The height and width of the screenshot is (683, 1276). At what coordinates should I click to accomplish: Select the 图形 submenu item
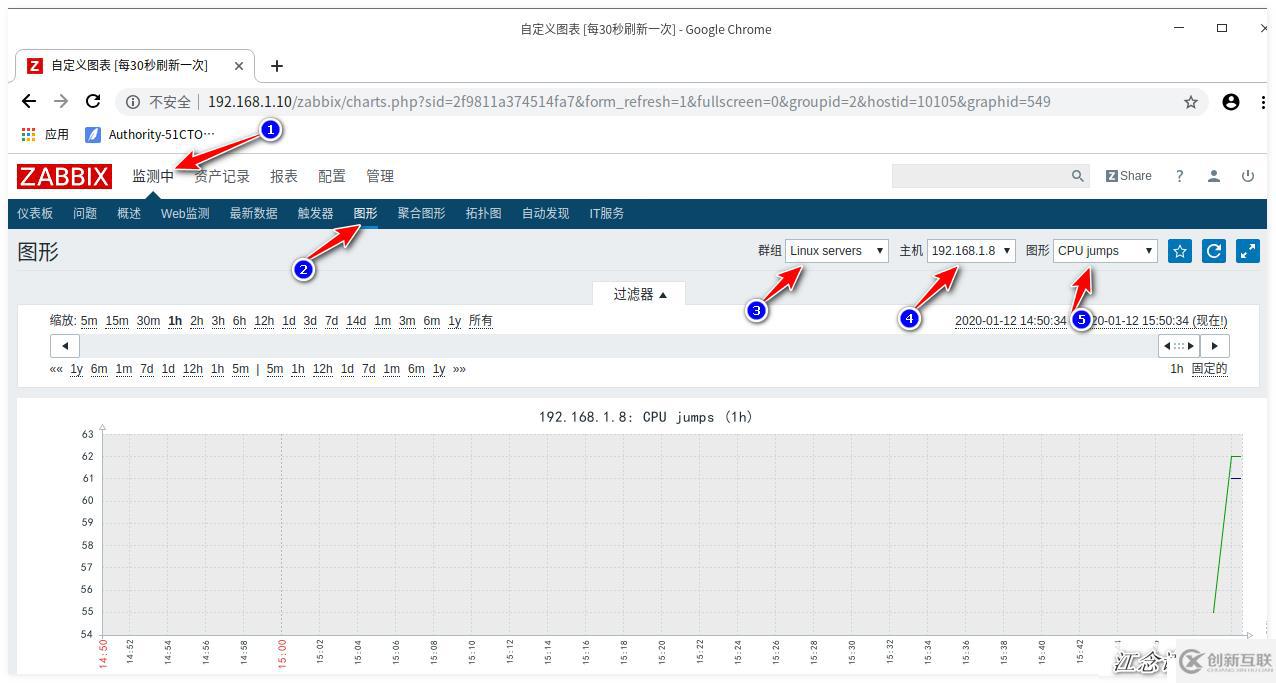point(366,214)
